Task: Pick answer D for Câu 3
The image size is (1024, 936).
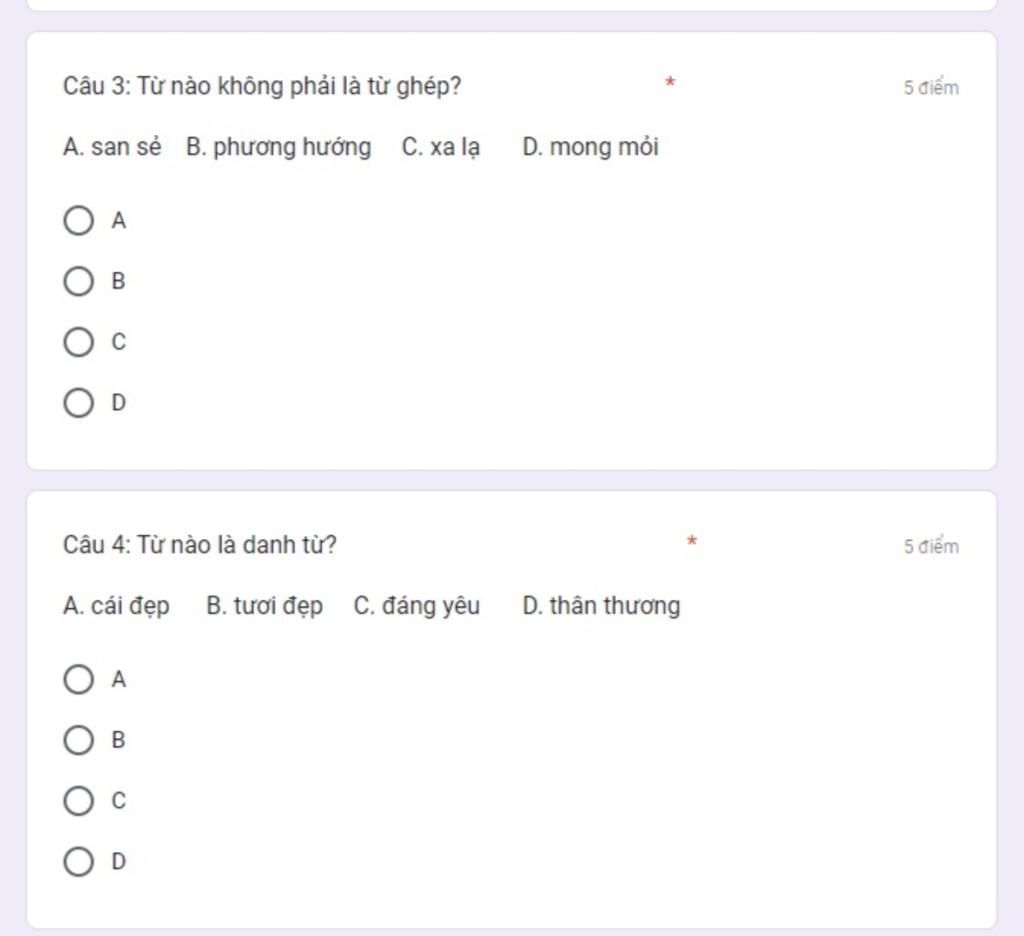Action: coord(78,402)
